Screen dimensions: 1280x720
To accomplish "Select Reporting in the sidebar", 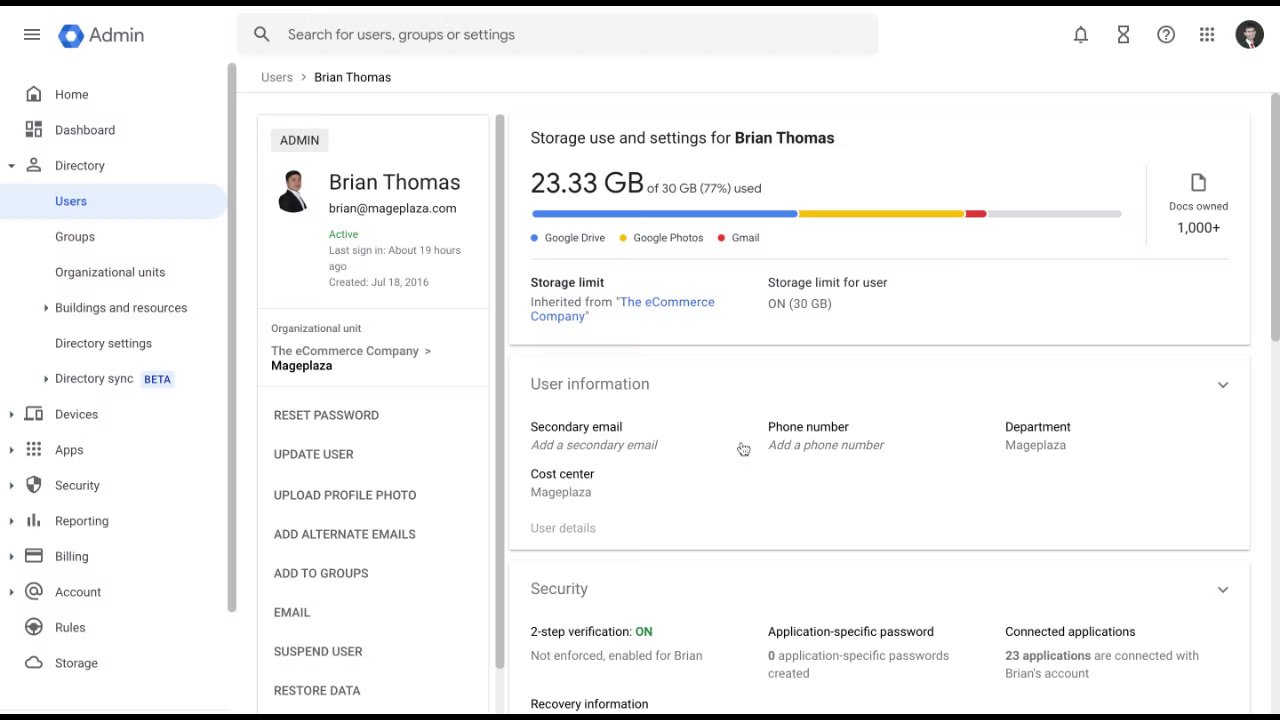I will pos(81,521).
